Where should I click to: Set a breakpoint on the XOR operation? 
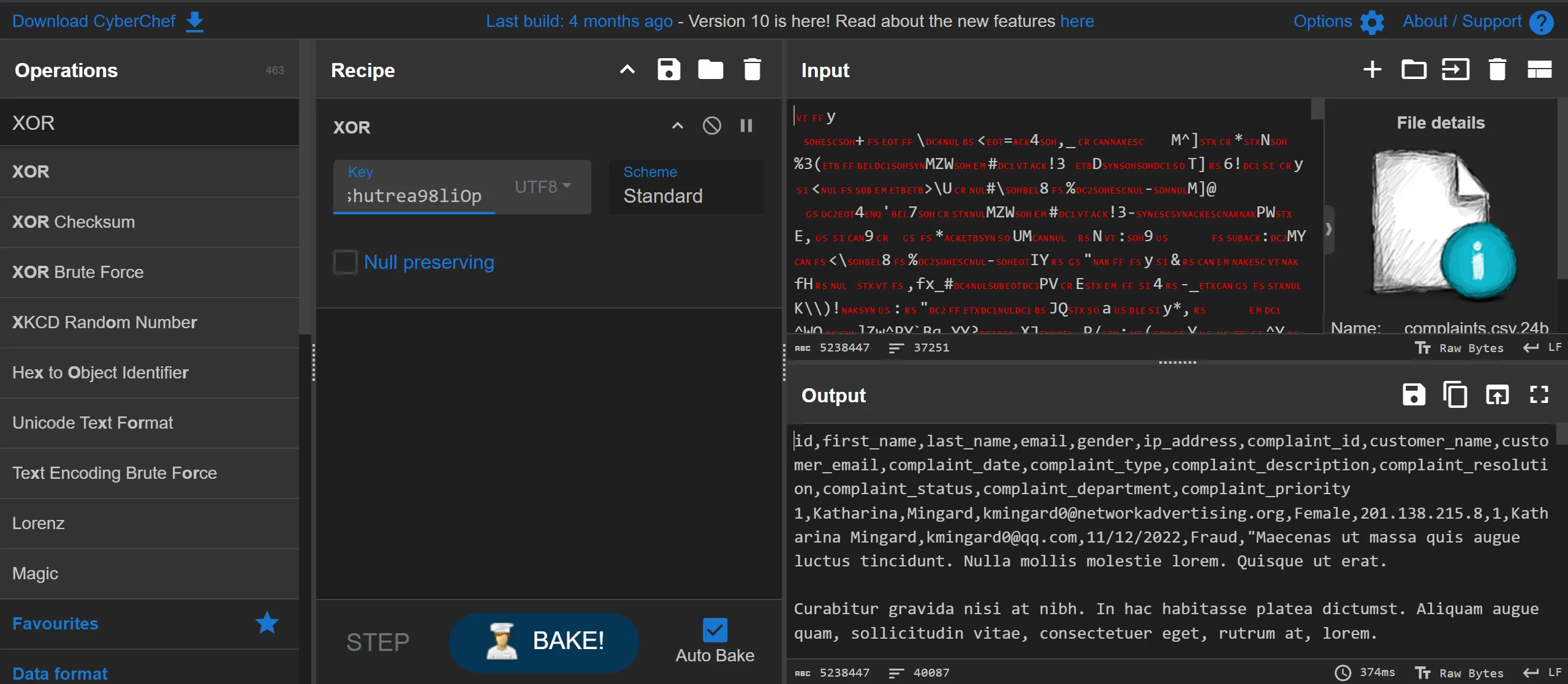tap(746, 126)
